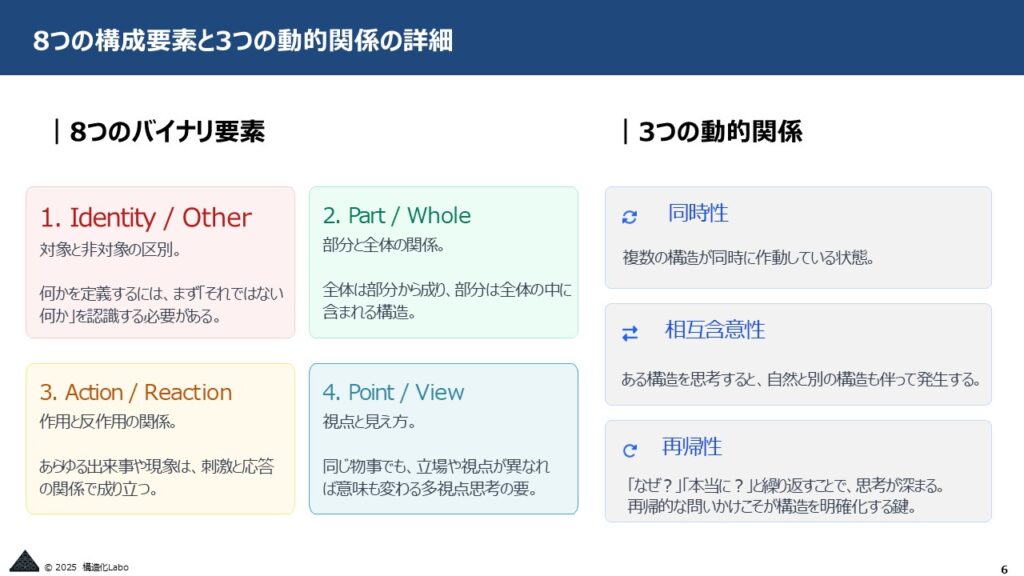
Task: Click the exchange arrows icon beside 相互含意性
Action: click(x=630, y=334)
